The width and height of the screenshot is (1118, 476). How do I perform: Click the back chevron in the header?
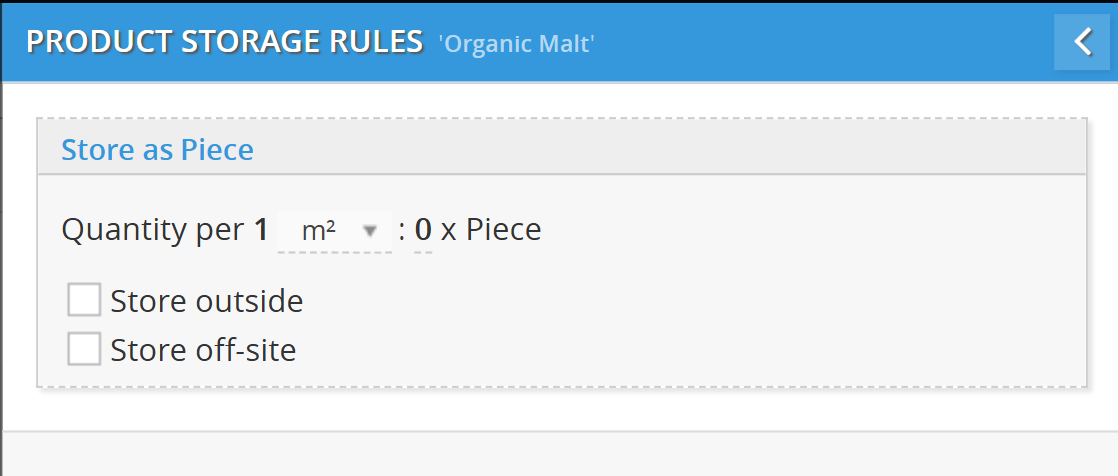point(1082,42)
